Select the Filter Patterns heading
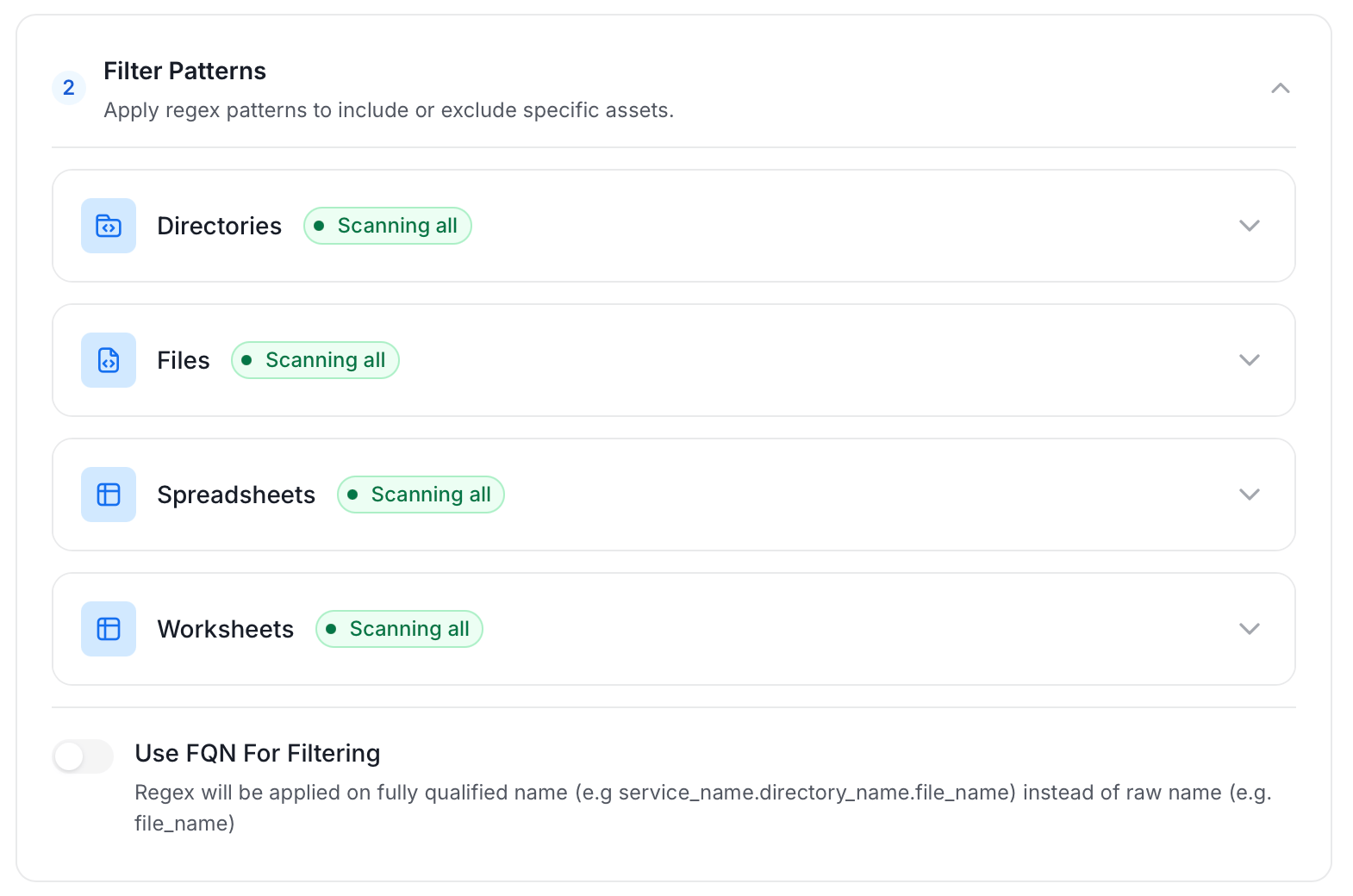The image size is (1353, 896). pos(184,71)
